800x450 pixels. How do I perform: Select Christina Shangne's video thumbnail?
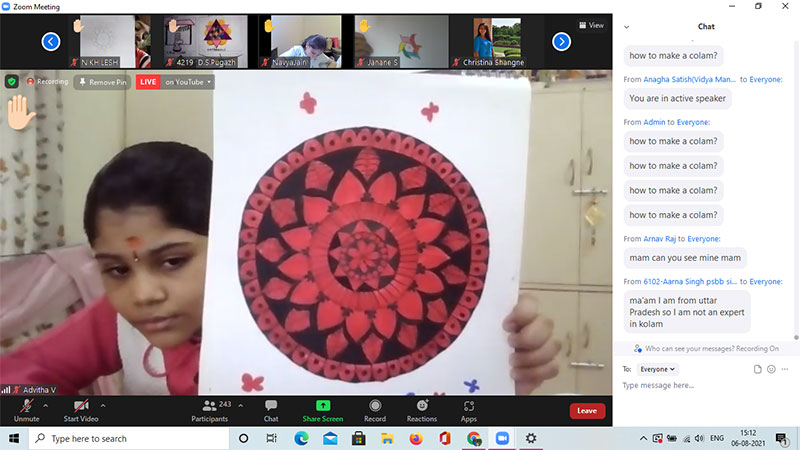pos(496,41)
